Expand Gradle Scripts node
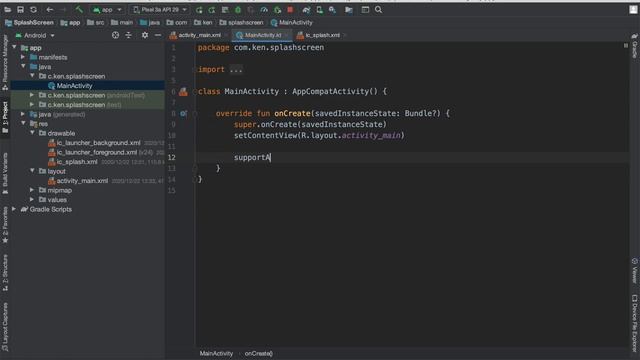This screenshot has height=360, width=640. click(x=15, y=209)
